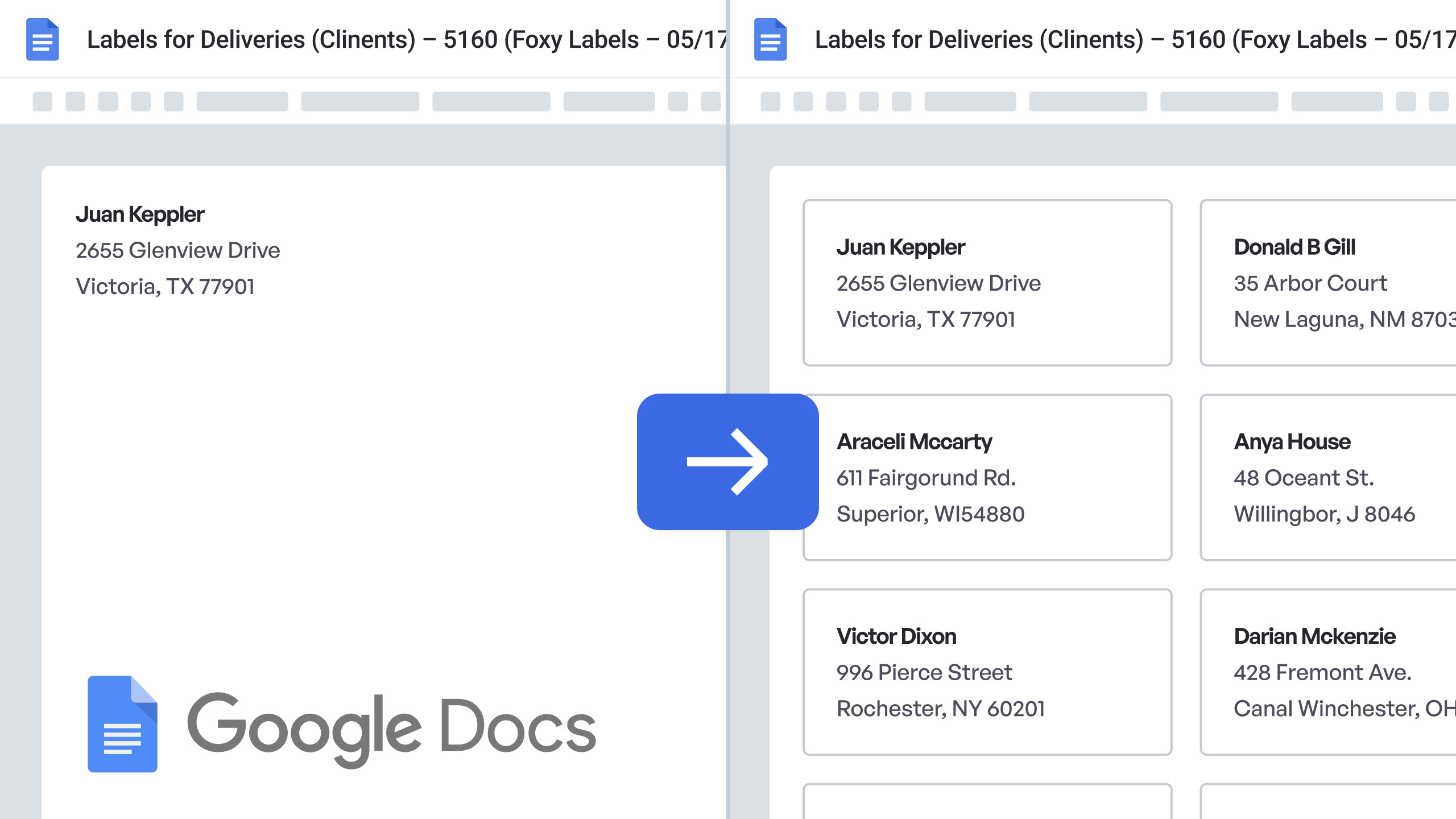Screen dimensions: 1456x819
Task: Select the Anya House label card
Action: 1327,477
